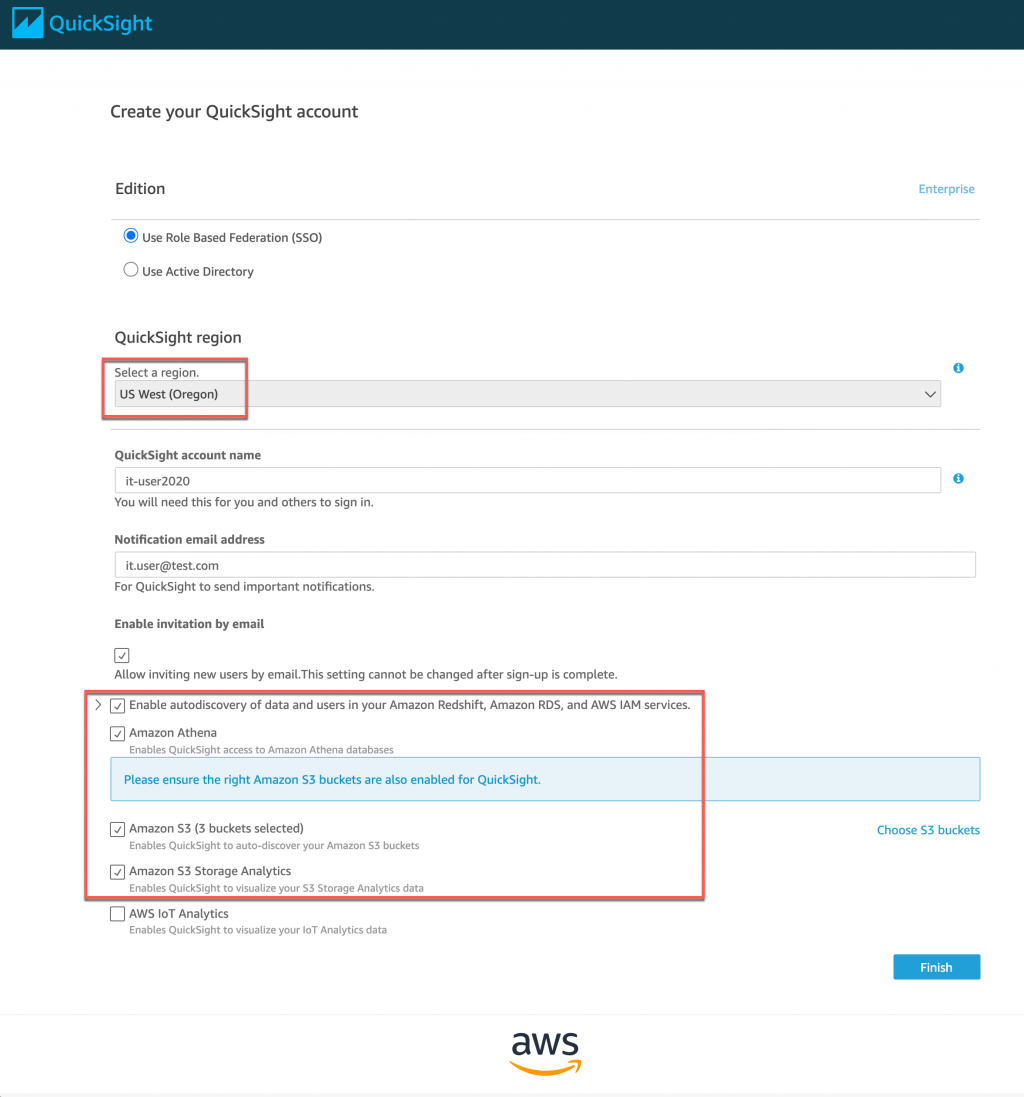
Task: Toggle the Amazon Athena checkbox
Action: click(118, 734)
